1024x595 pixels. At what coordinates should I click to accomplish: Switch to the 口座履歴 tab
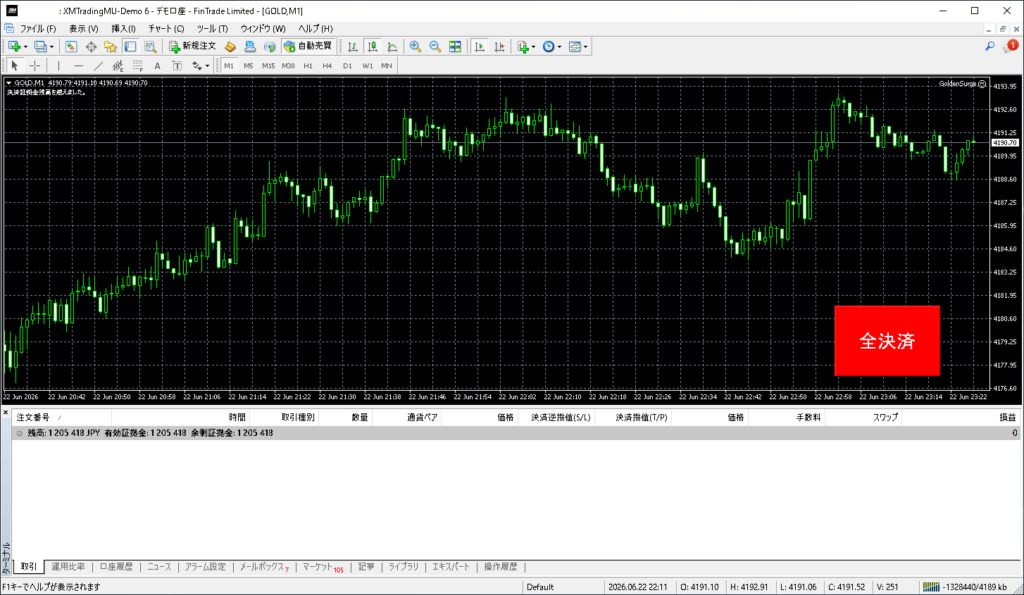[x=116, y=567]
